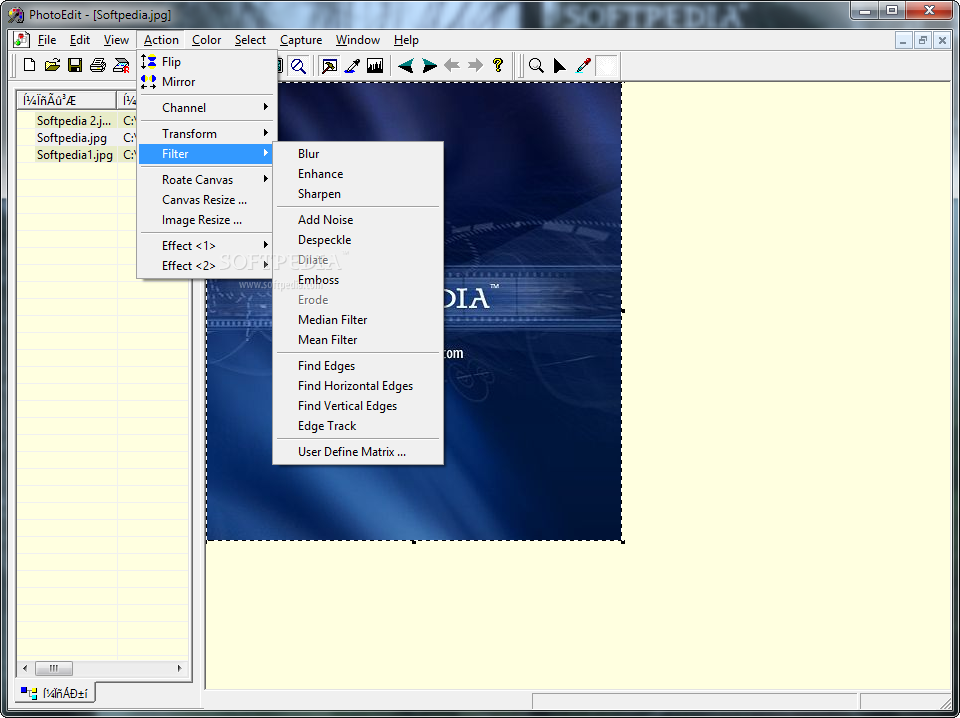Image resolution: width=960 pixels, height=718 pixels.
Task: Restore the inner document window
Action: (x=923, y=40)
